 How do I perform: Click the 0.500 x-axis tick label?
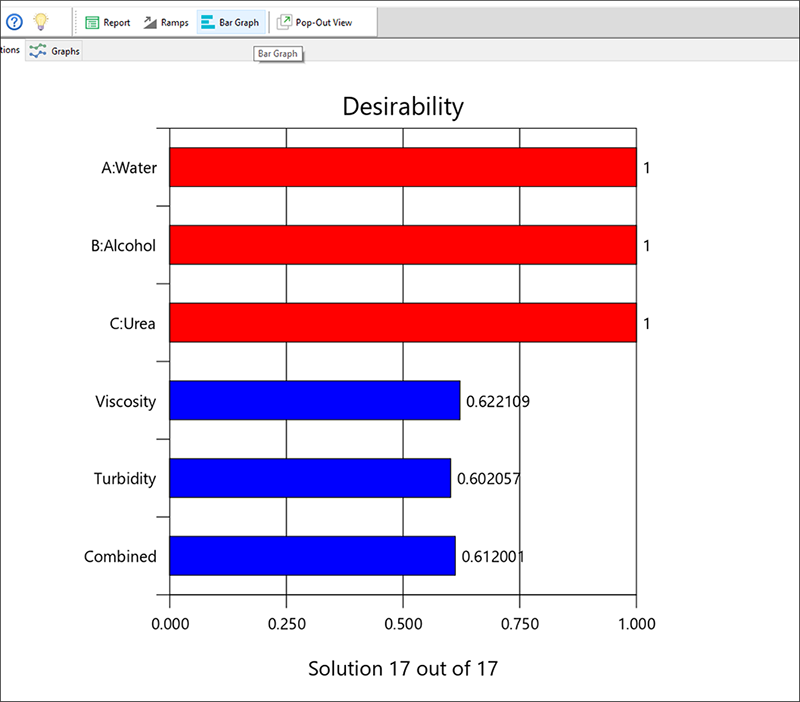click(403, 623)
